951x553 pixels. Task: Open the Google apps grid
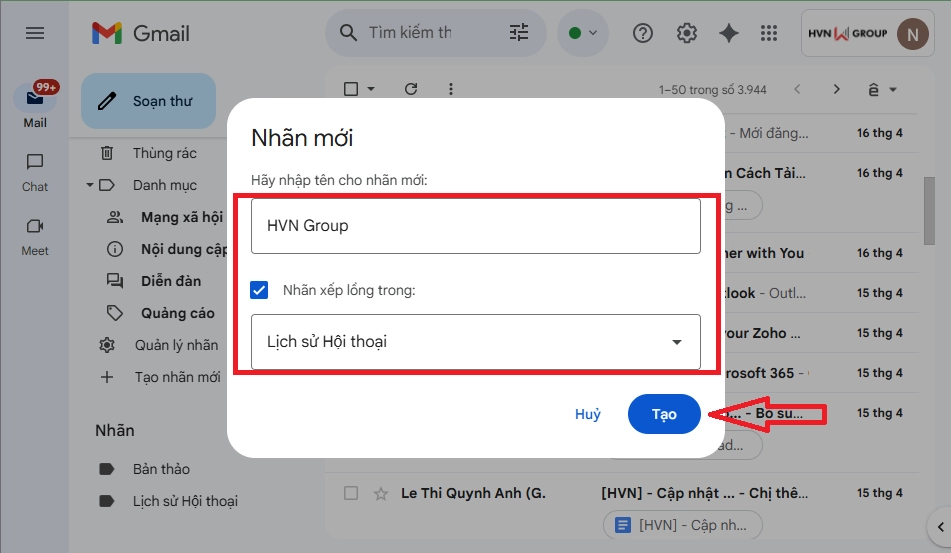point(769,33)
